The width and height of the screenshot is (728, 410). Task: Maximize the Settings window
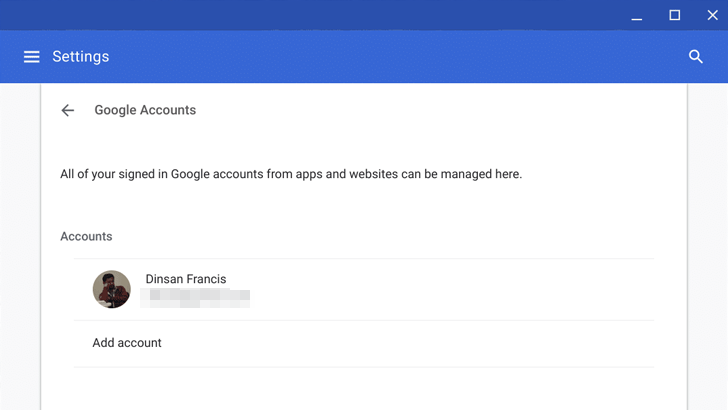point(675,15)
